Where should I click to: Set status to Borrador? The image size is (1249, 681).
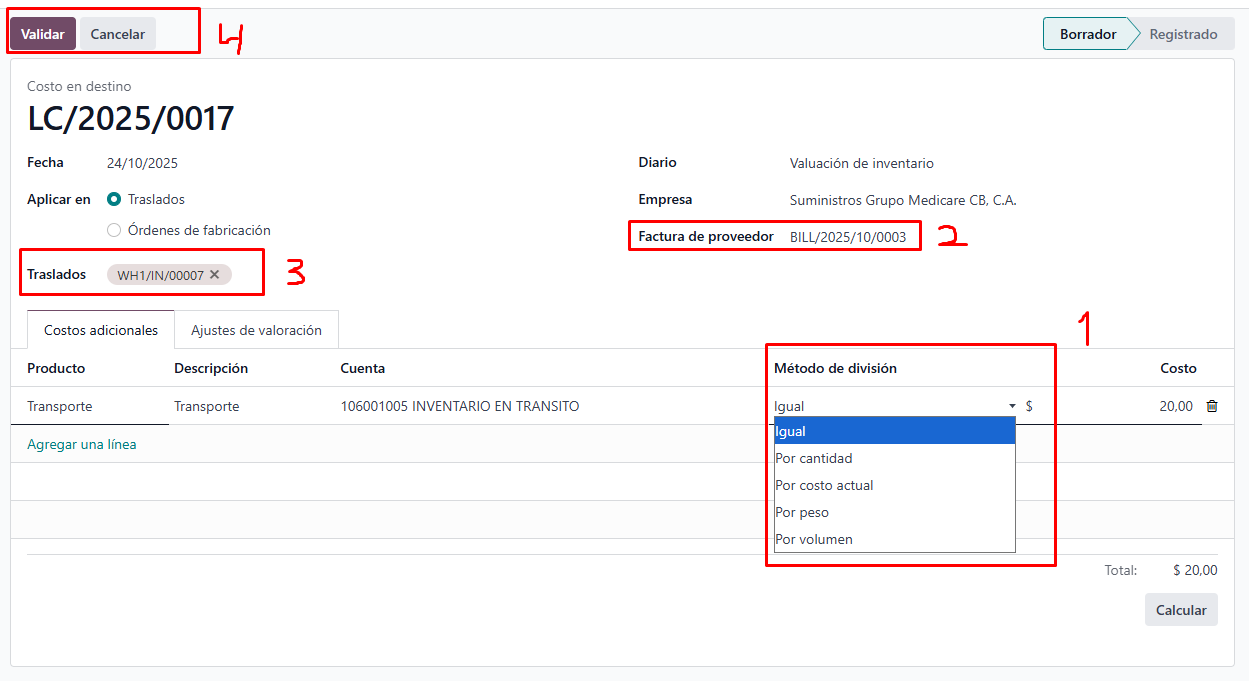pyautogui.click(x=1088, y=34)
